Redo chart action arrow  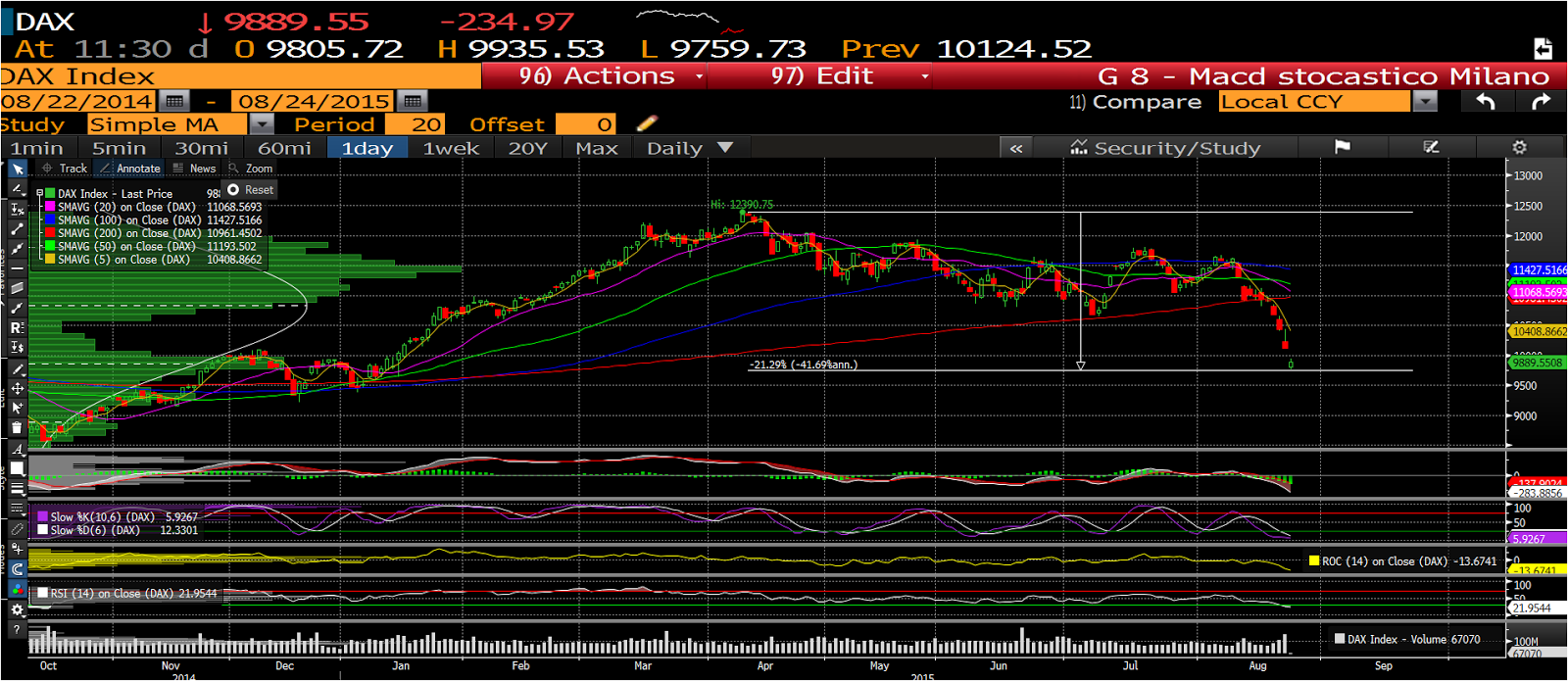tap(1541, 101)
